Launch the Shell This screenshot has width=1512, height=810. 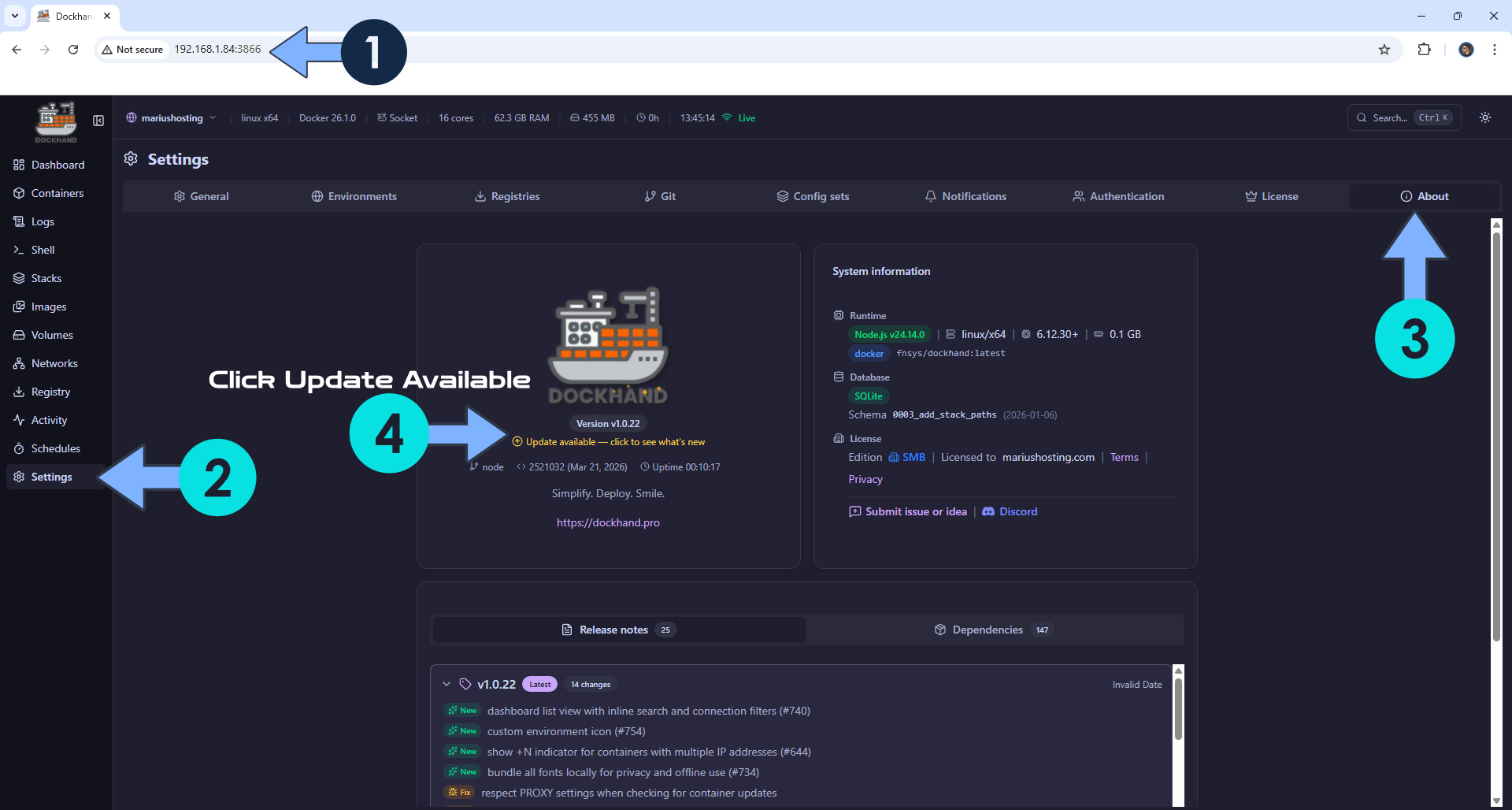click(43, 249)
